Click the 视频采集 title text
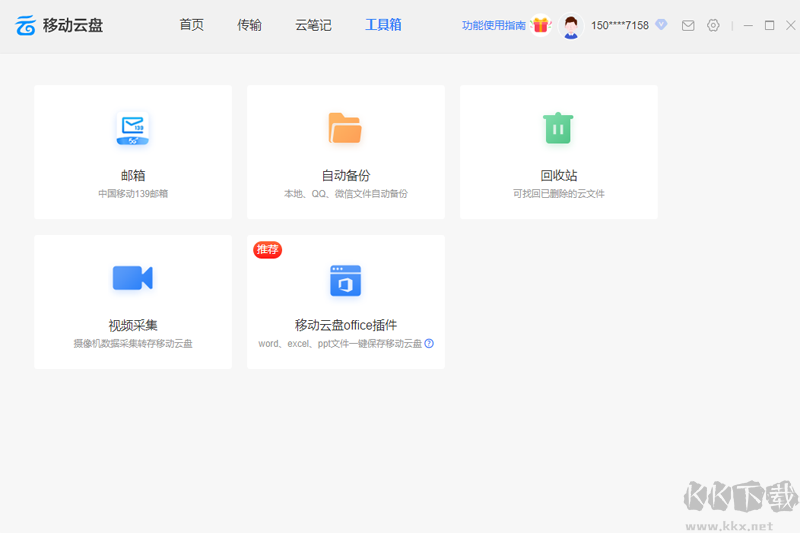The height and width of the screenshot is (533, 800). [x=133, y=325]
